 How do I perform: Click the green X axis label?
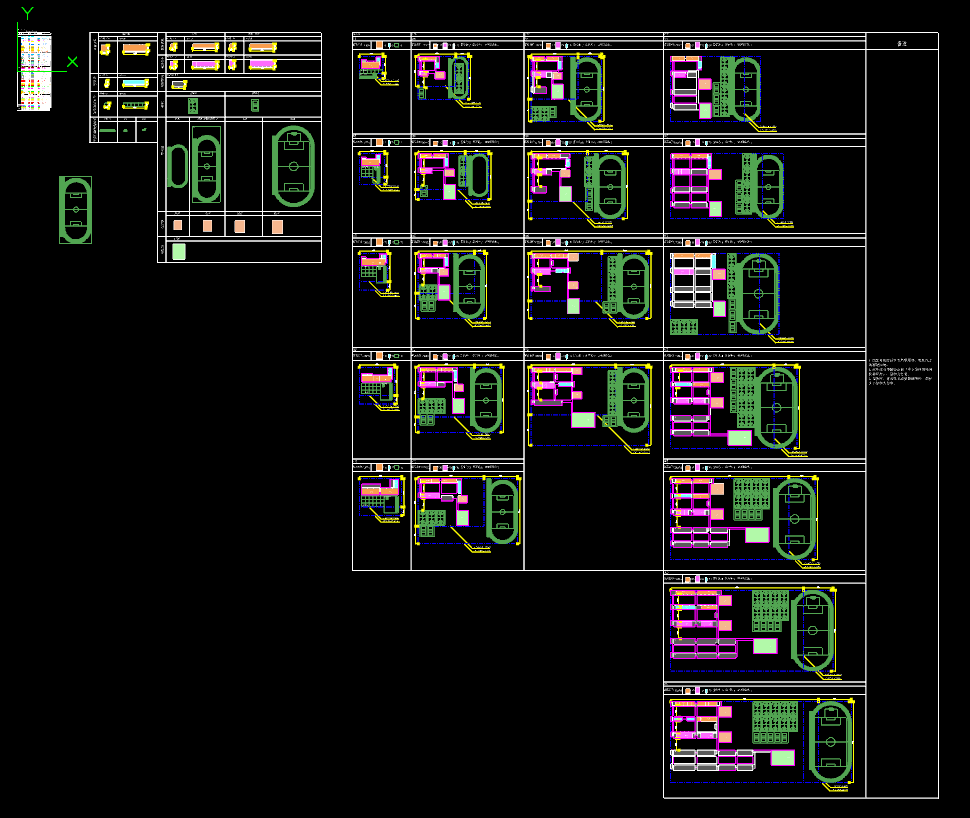(72, 62)
